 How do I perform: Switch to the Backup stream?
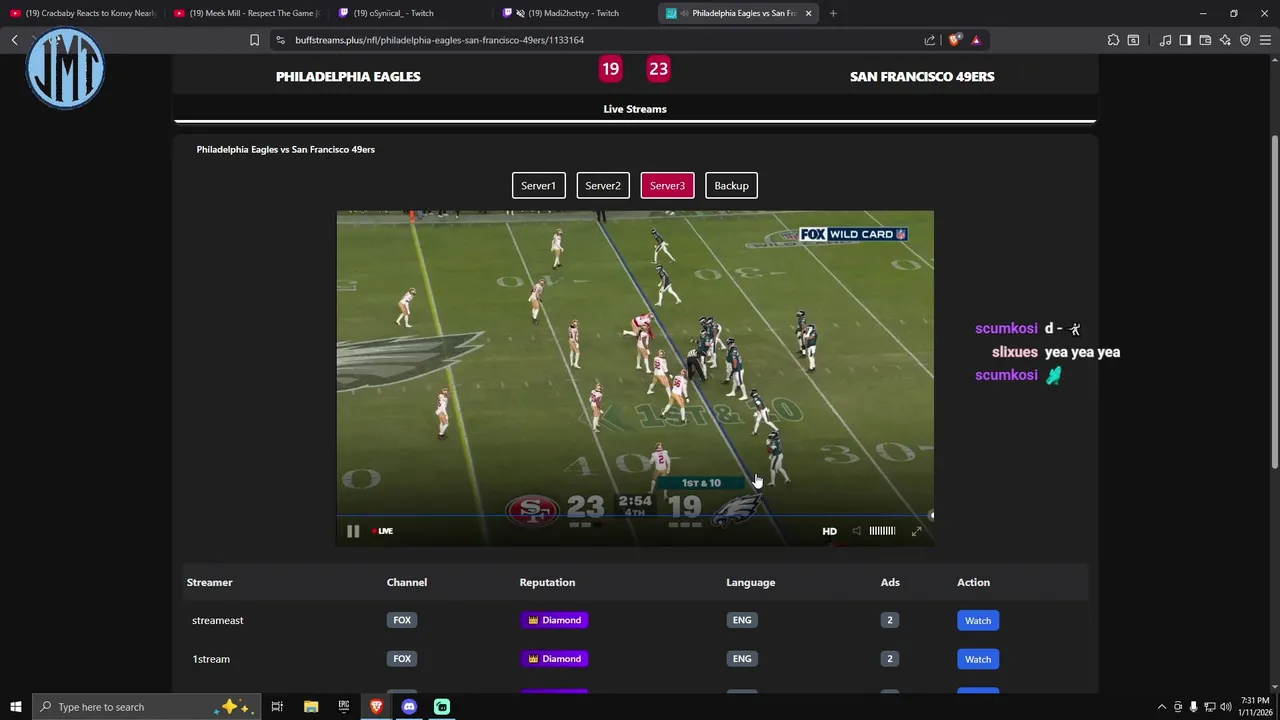(x=731, y=186)
